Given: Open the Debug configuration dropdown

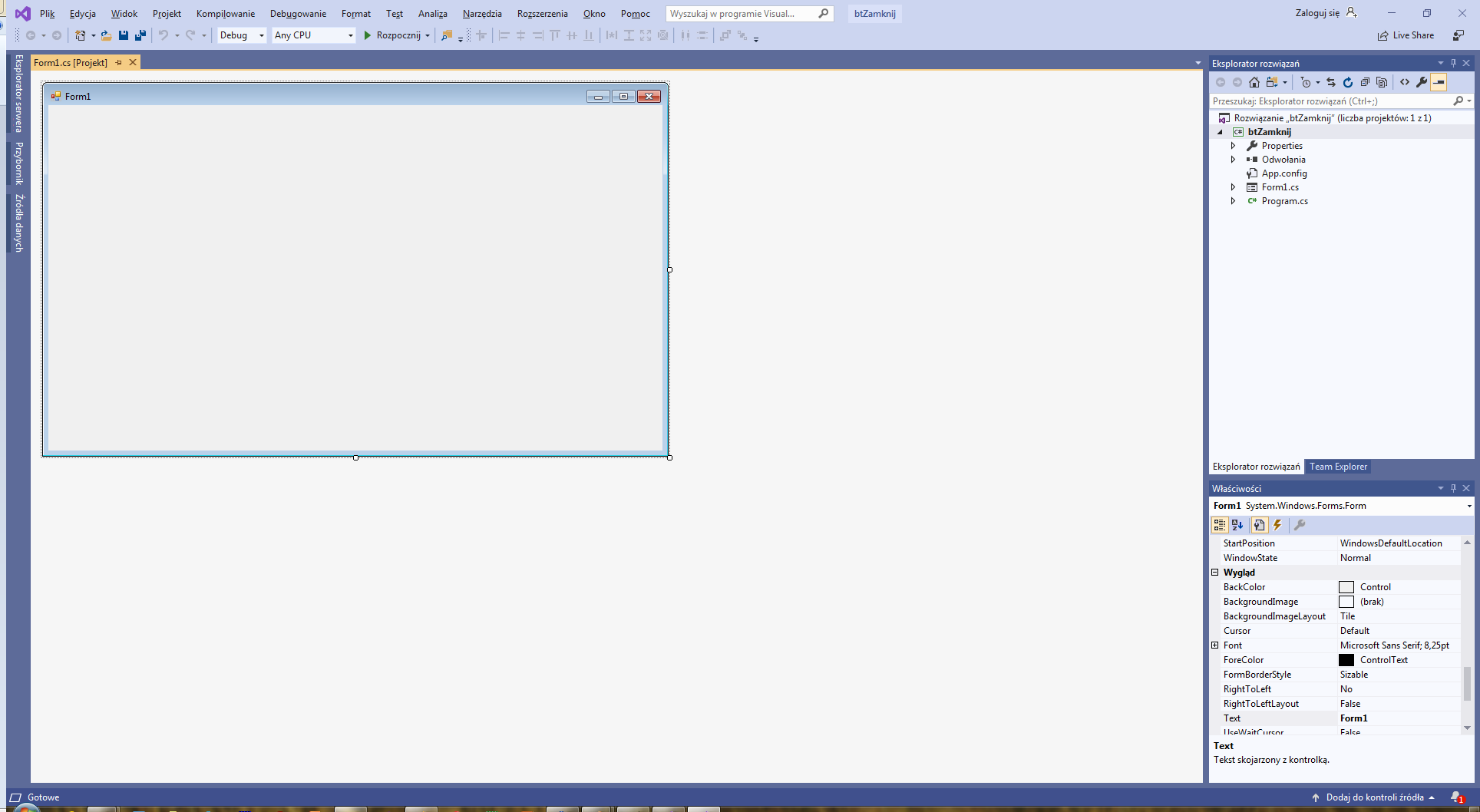Looking at the screenshot, I should tap(262, 35).
